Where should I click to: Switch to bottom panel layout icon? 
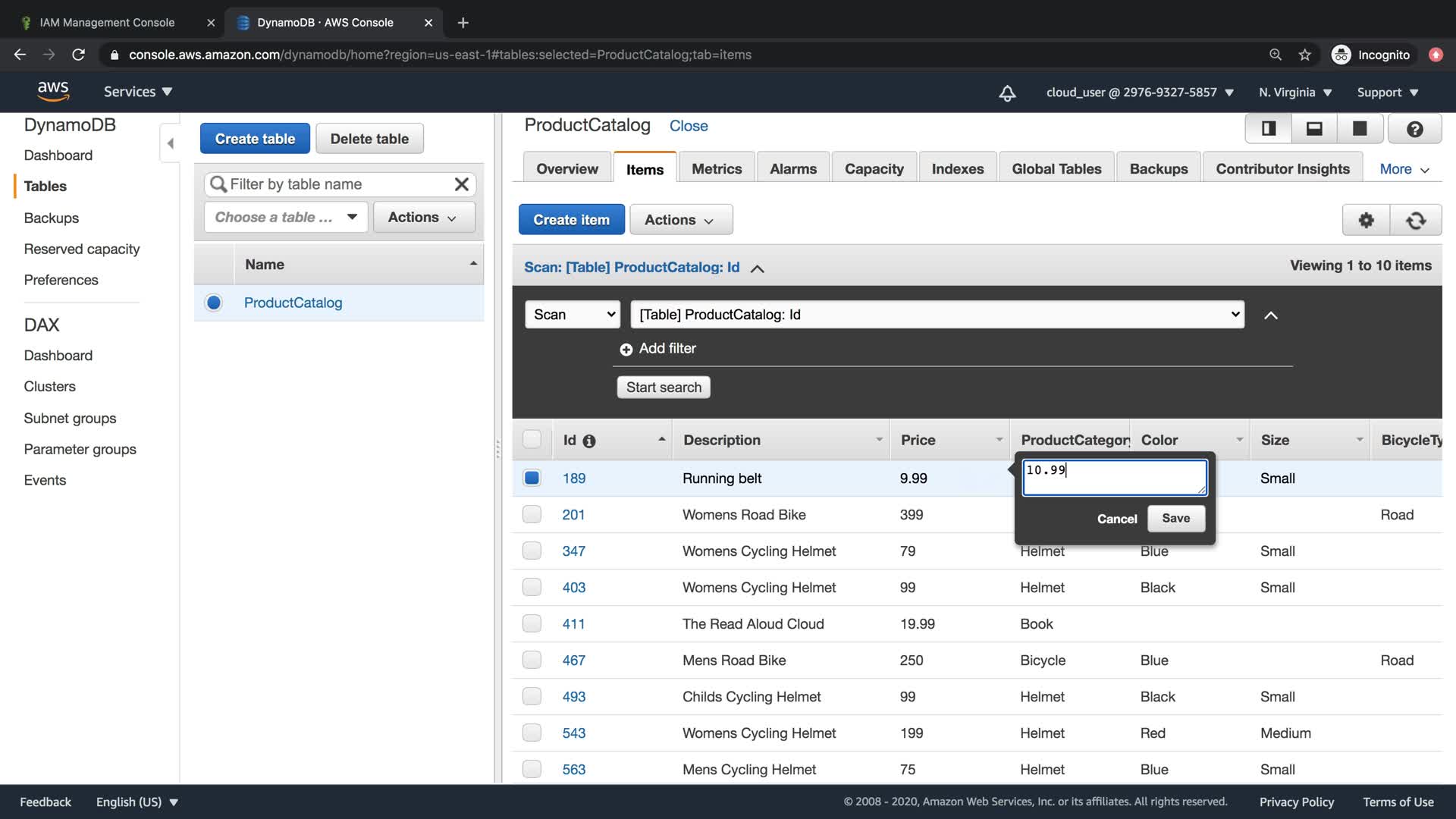click(1314, 129)
